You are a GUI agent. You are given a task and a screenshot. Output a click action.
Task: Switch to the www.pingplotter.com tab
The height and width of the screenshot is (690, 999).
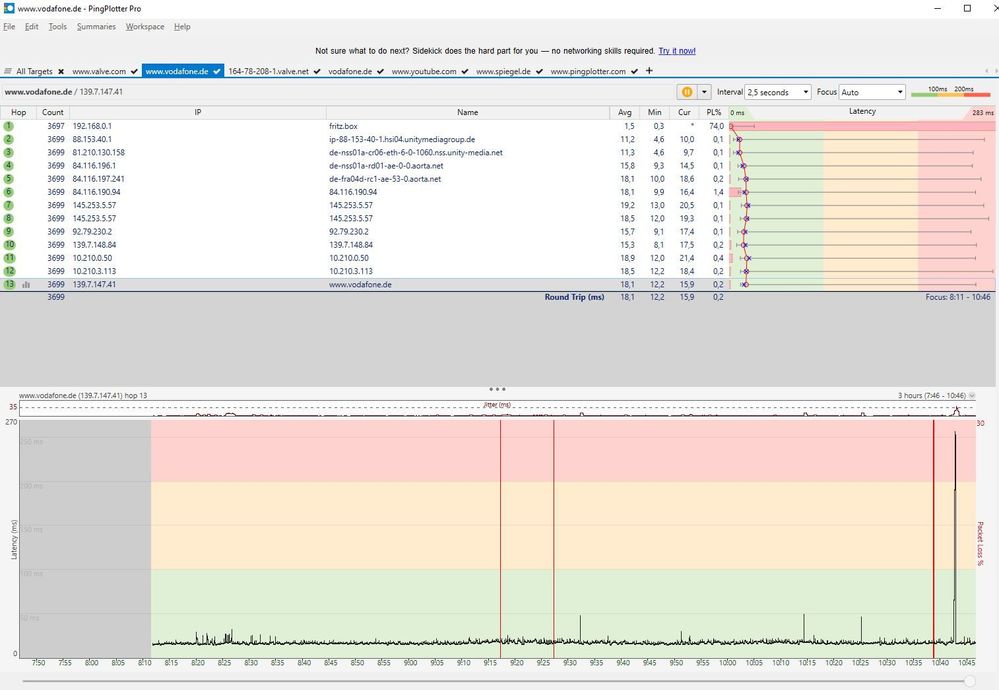point(588,72)
